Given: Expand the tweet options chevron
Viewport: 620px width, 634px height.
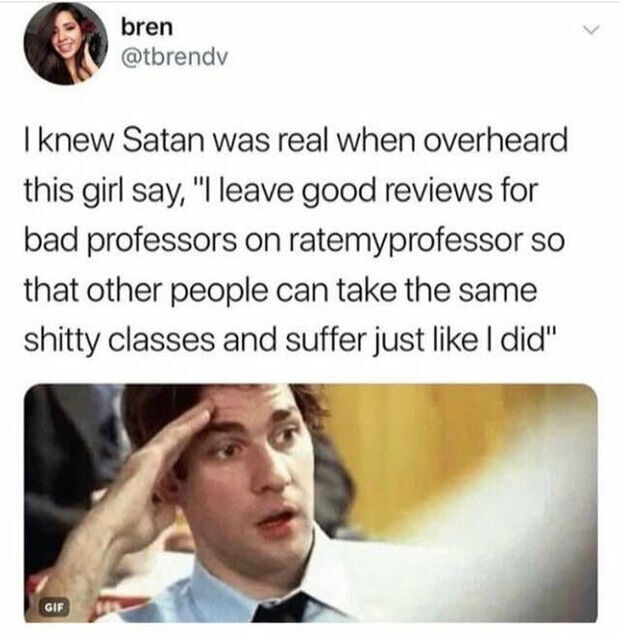Looking at the screenshot, I should point(592,30).
